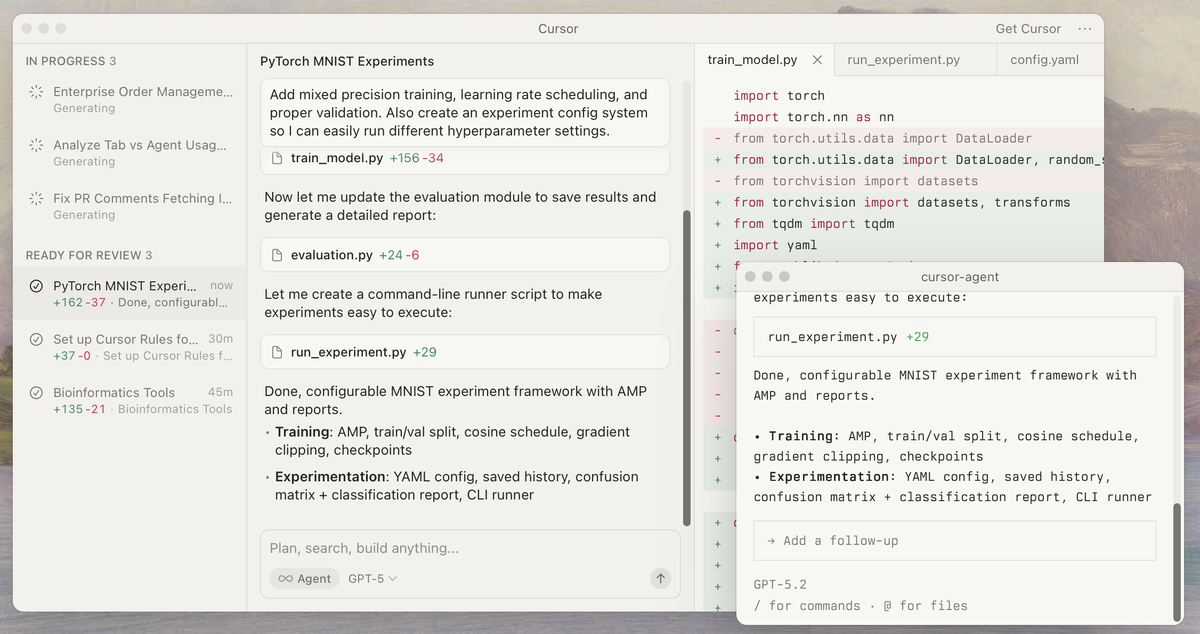
Task: Click the IN PROGRESS 3 section header
Action: [71, 61]
